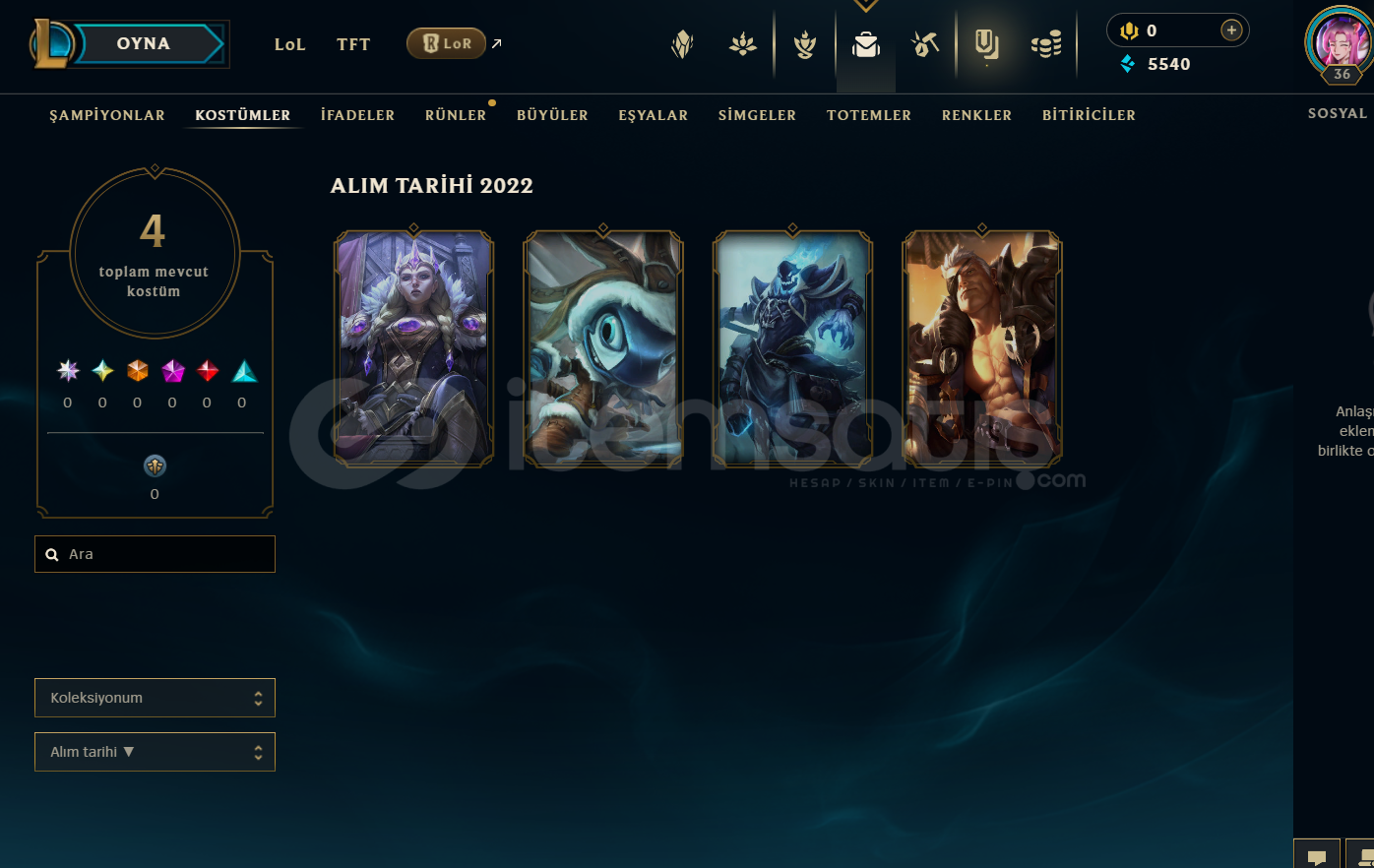Switch to the RÜNLER tab
This screenshot has width=1374, height=868.
pyautogui.click(x=456, y=115)
